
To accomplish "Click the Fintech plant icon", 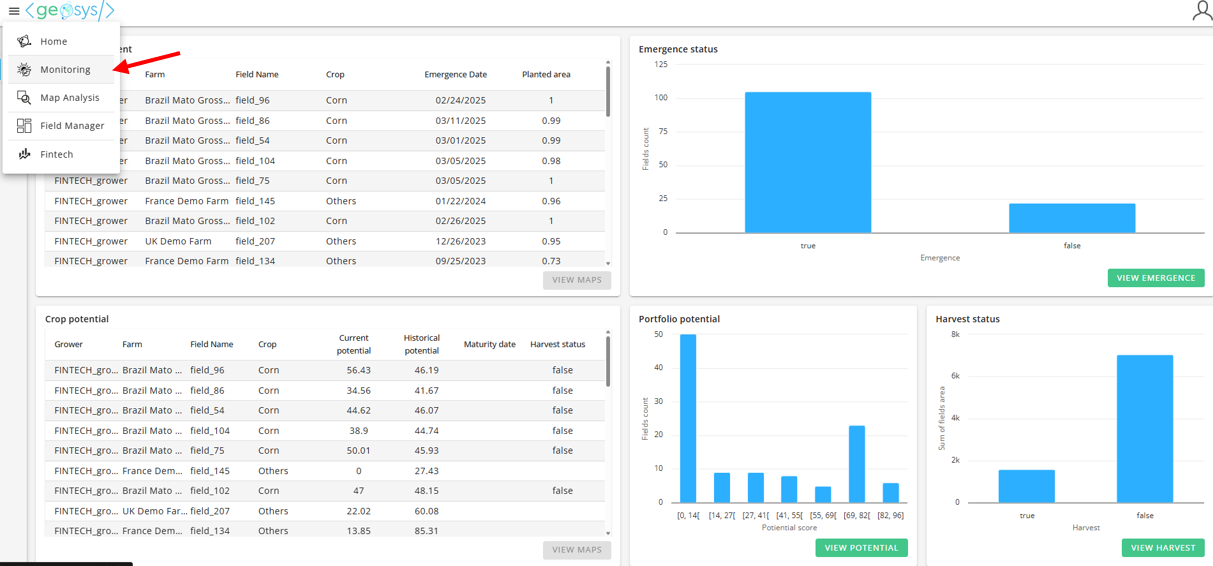I will click(x=24, y=154).
